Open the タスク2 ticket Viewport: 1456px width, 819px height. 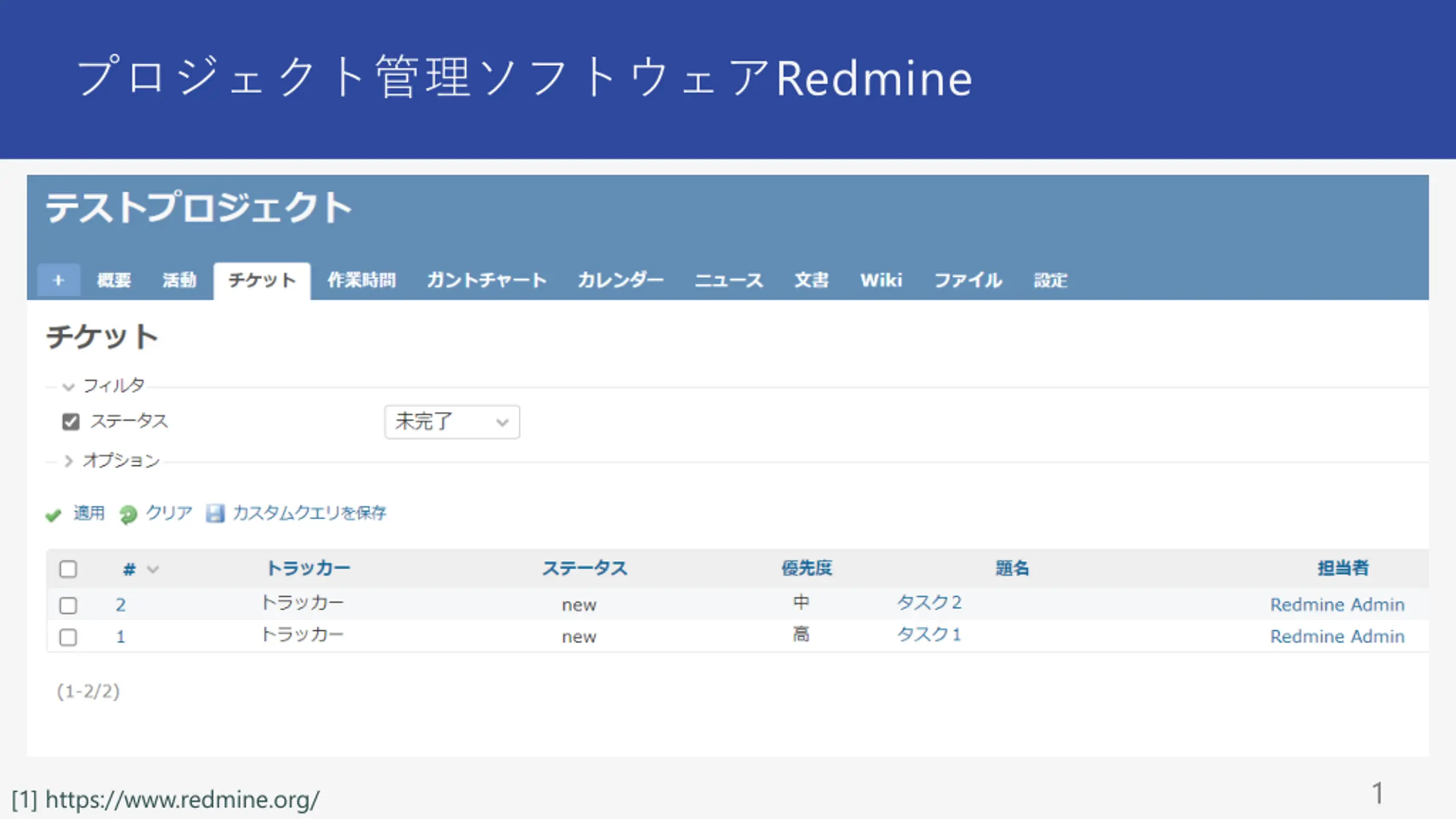929,603
